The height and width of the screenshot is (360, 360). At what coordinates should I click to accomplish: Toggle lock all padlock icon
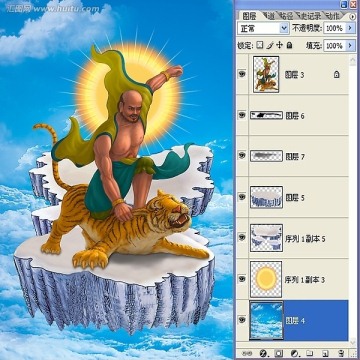coord(289,45)
